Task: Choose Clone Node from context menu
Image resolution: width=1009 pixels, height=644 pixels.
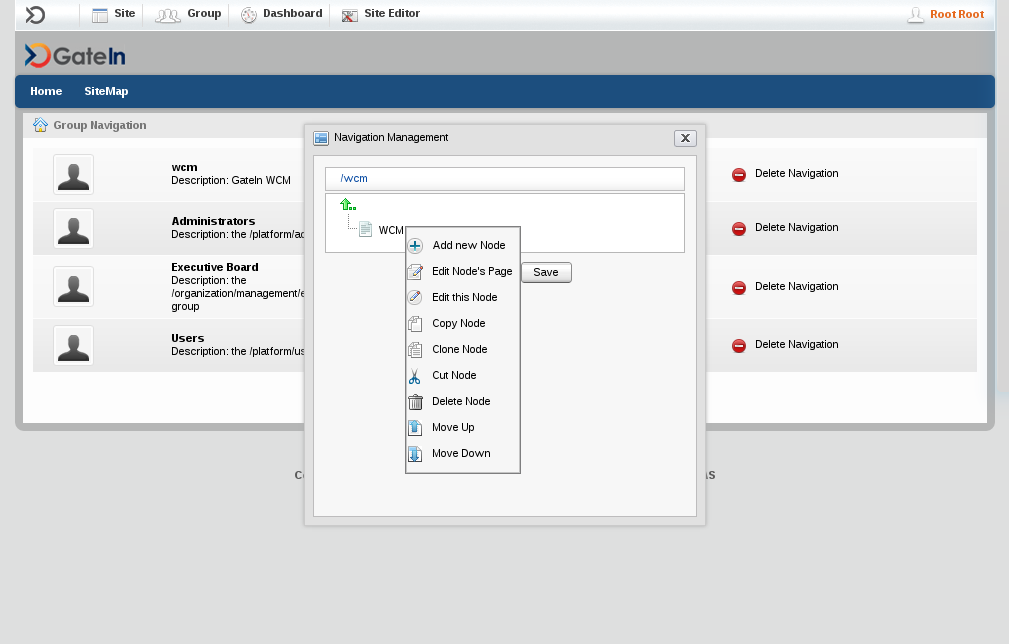Action: coord(459,349)
